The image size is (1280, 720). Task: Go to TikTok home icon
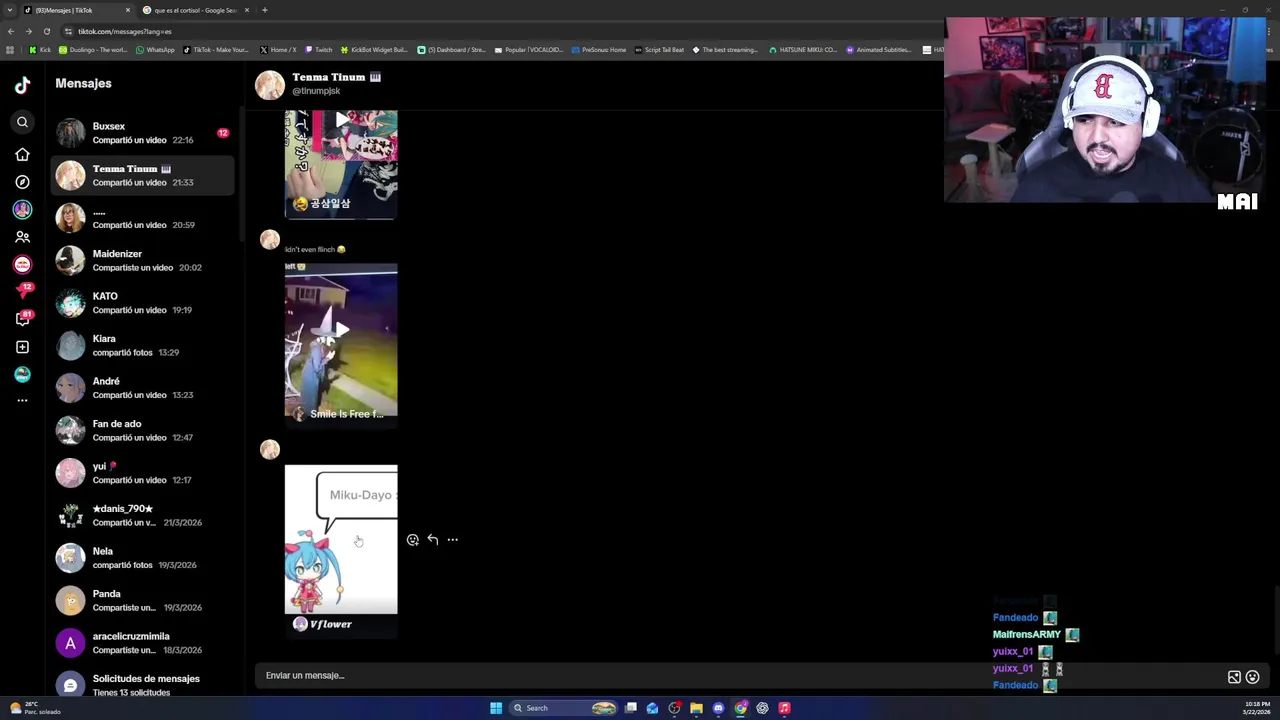pos(22,154)
